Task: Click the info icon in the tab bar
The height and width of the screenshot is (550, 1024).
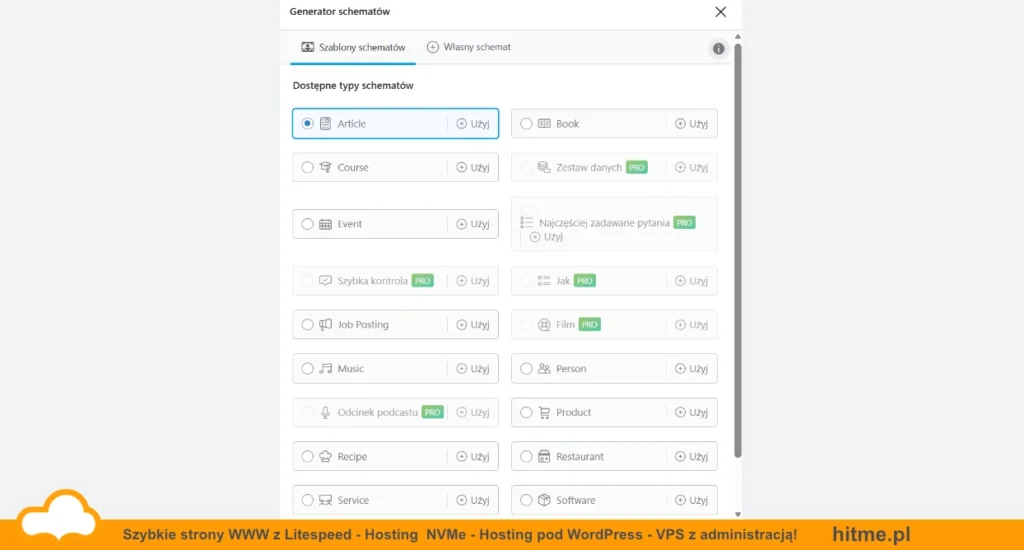Action: click(x=718, y=48)
